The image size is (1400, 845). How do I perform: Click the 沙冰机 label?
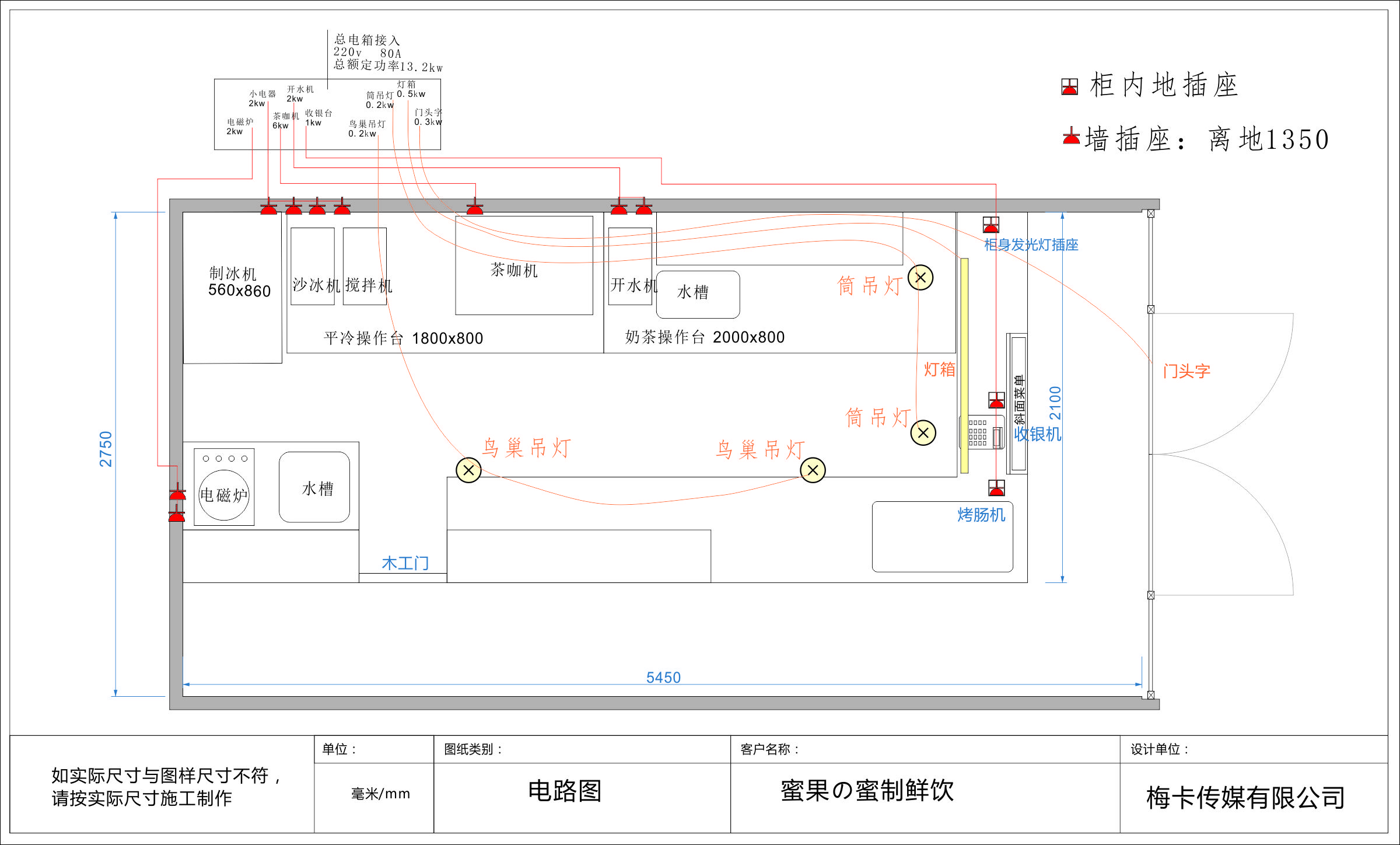[x=316, y=285]
